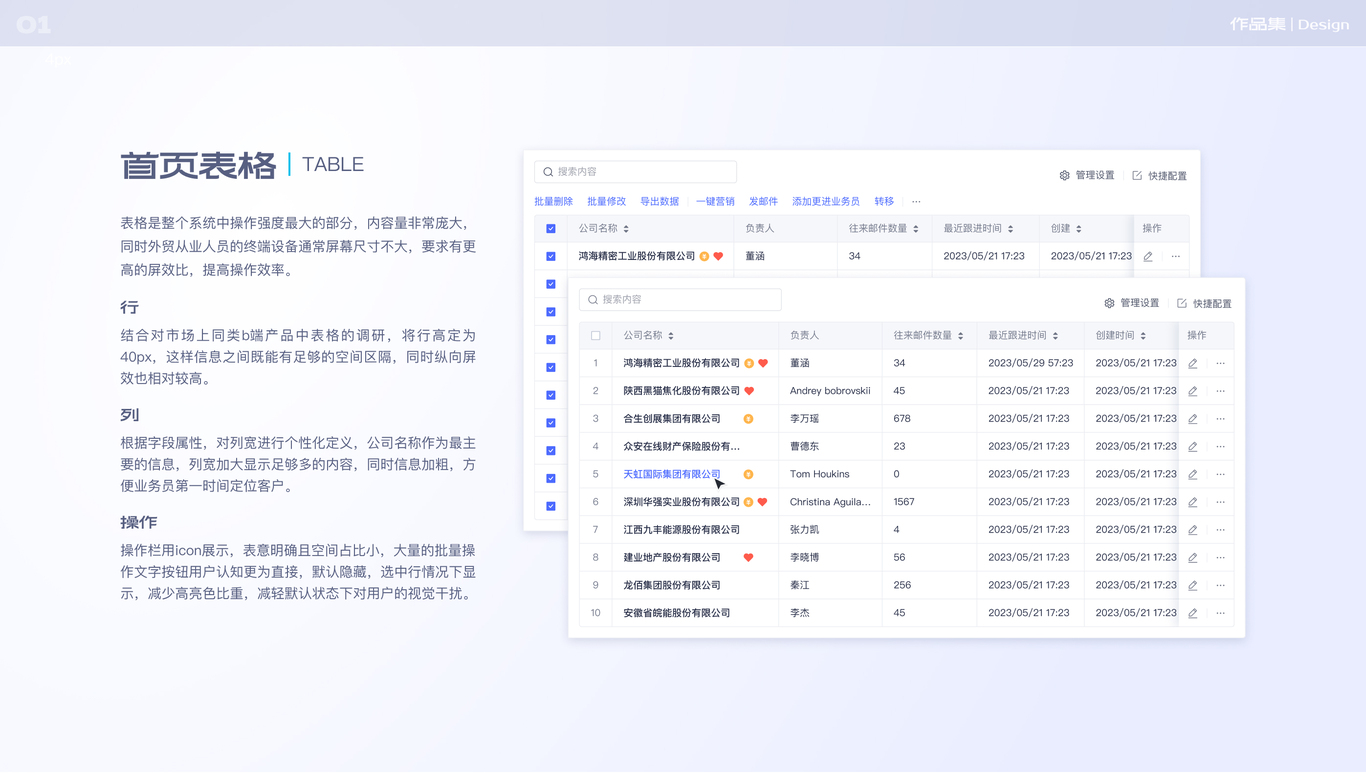Click the gold coin icon beside 合生创展集团有限公司
Image resolution: width=1366 pixels, height=773 pixels.
[x=748, y=419]
